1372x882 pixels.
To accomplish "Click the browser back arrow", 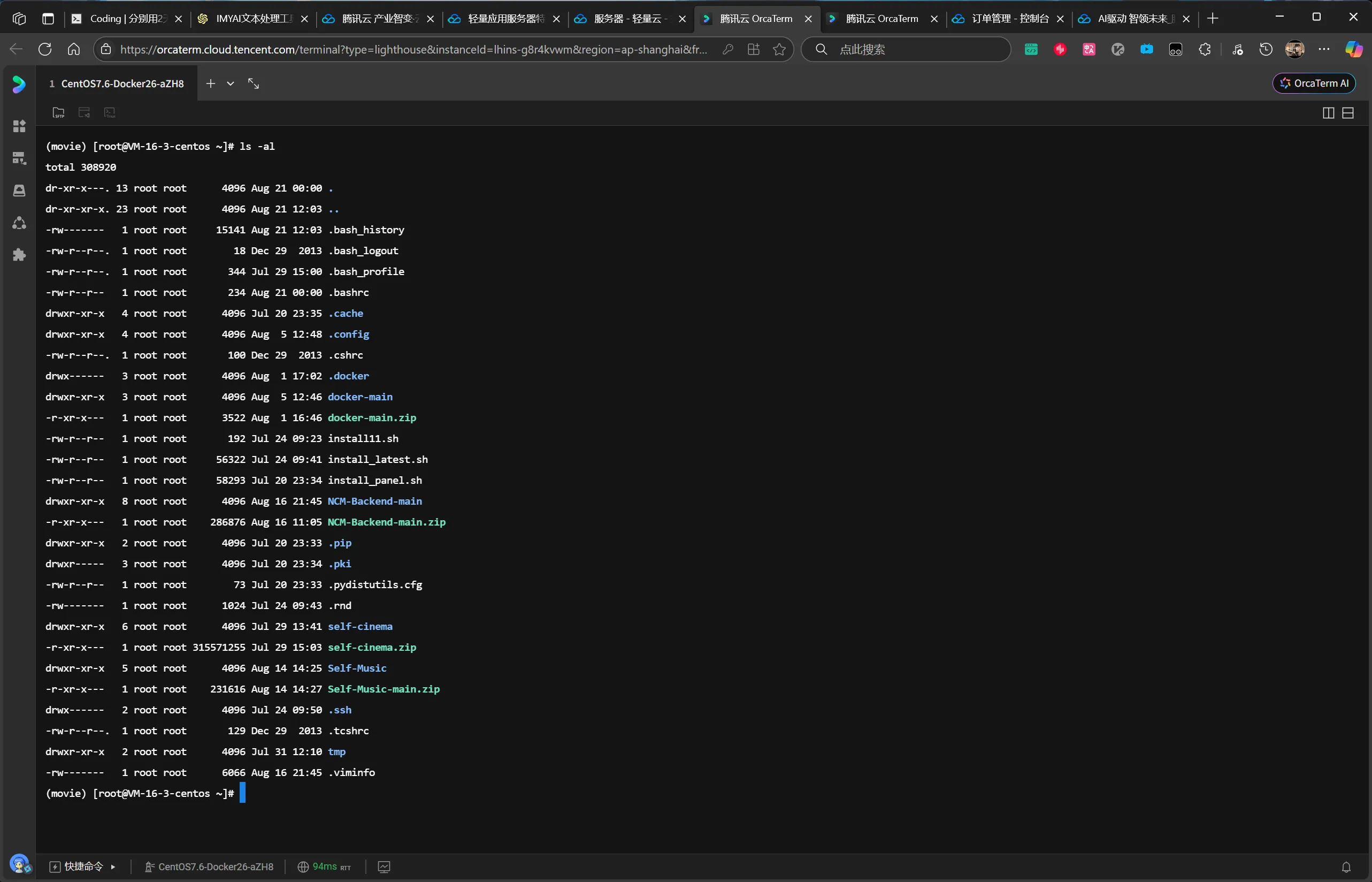I will point(16,49).
